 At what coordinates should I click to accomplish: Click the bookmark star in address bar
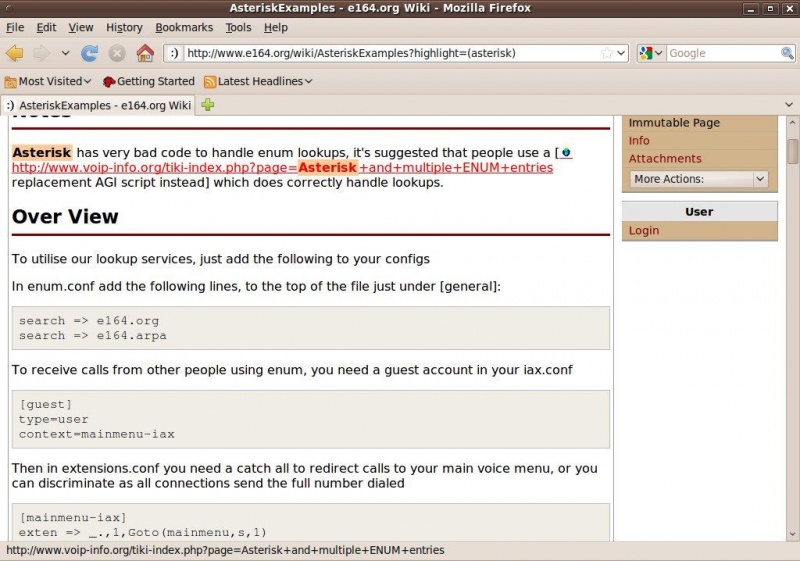click(x=606, y=53)
